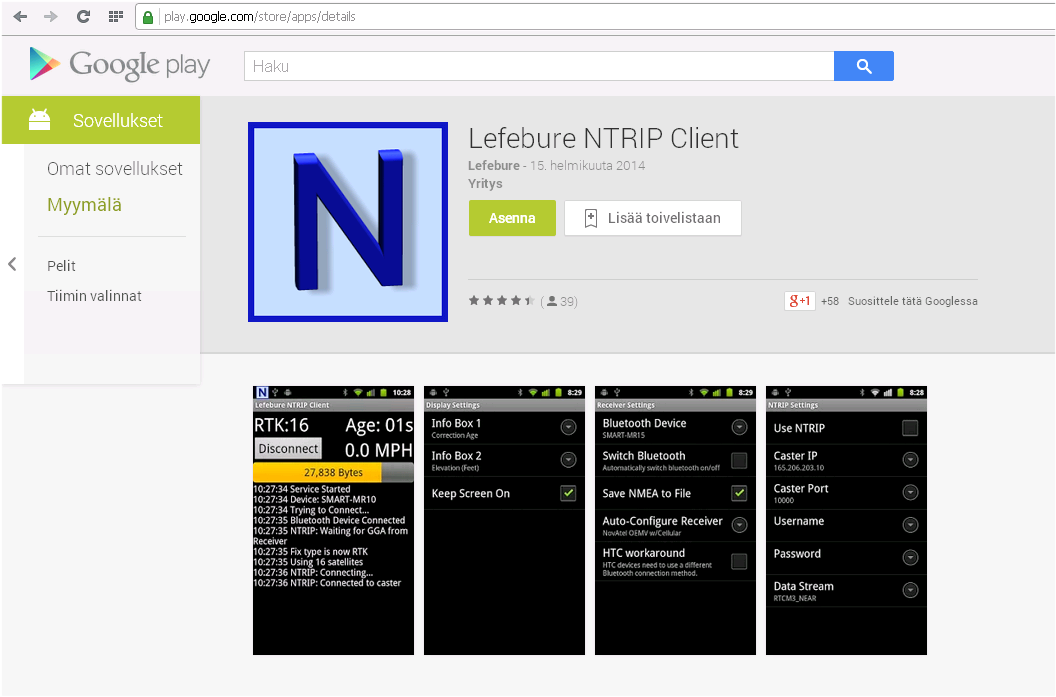Open Info Box 1 dropdown arrow
This screenshot has height=697, width=1056.
coord(568,427)
